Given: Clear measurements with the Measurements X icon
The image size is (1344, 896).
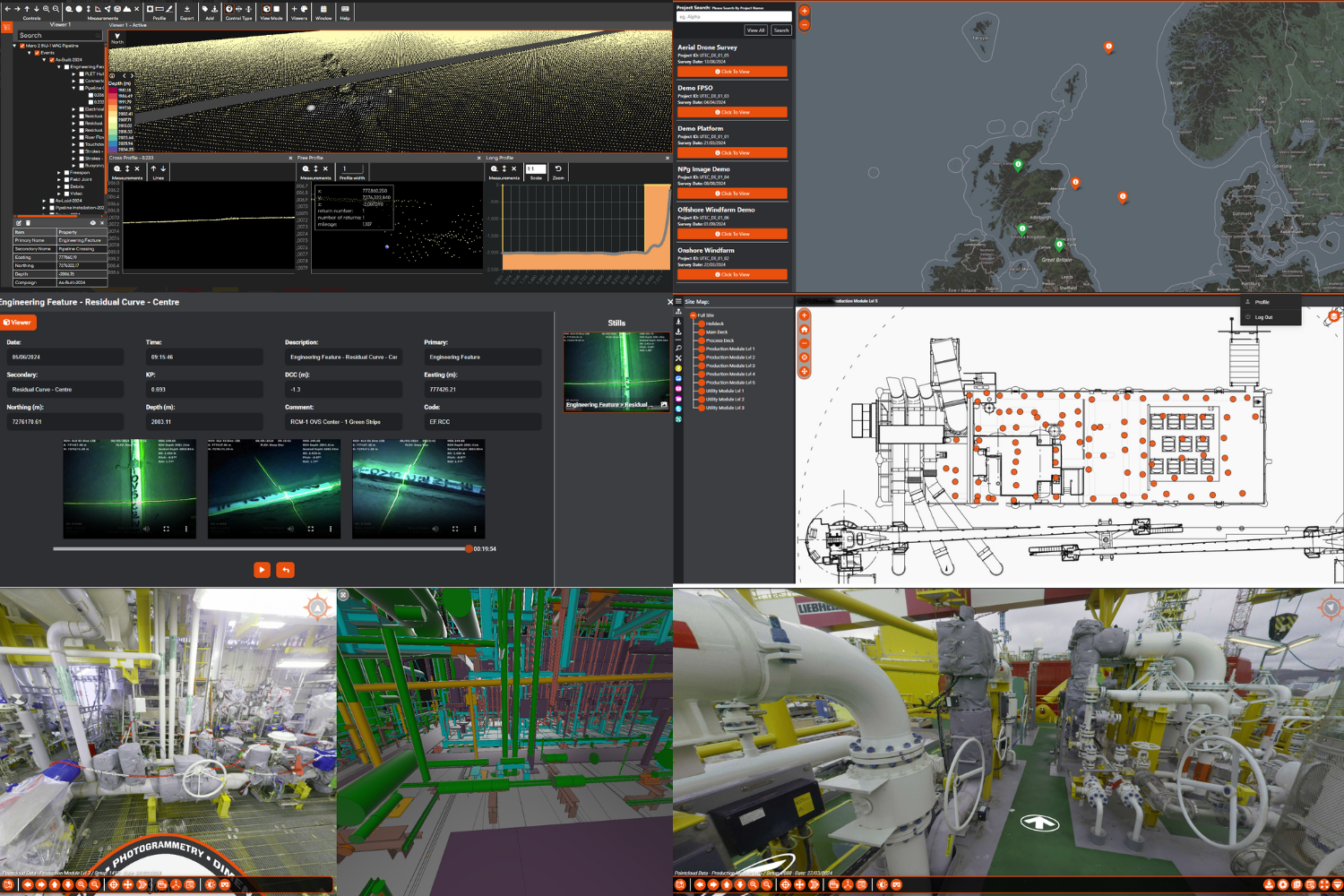Looking at the screenshot, I should tap(136, 9).
